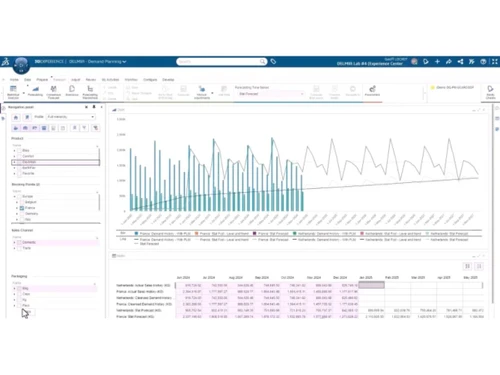This screenshot has height=375, width=500.
Task: Open the network sharing icon in top bar
Action: (460, 61)
